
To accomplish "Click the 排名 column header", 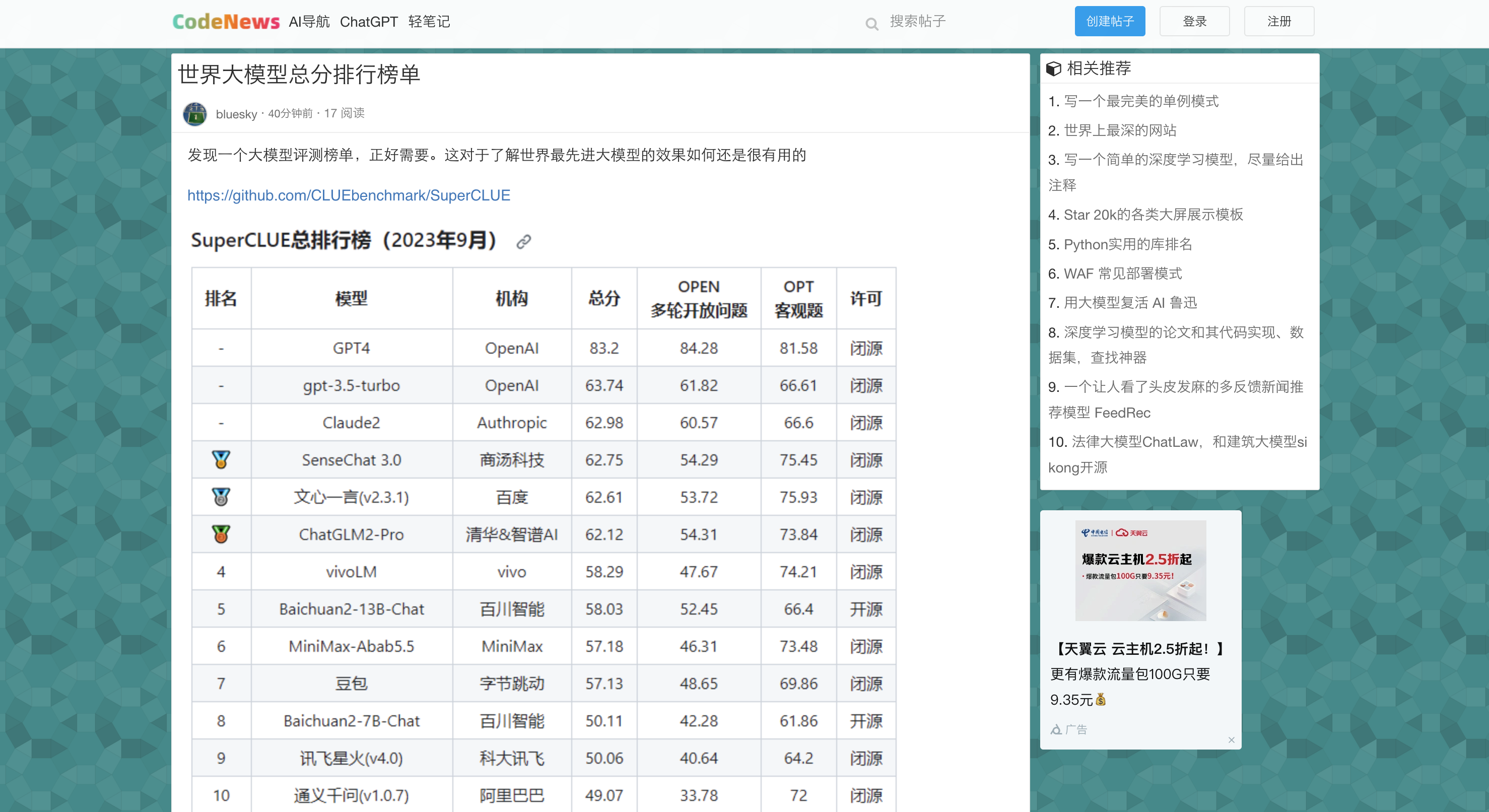I will click(221, 299).
